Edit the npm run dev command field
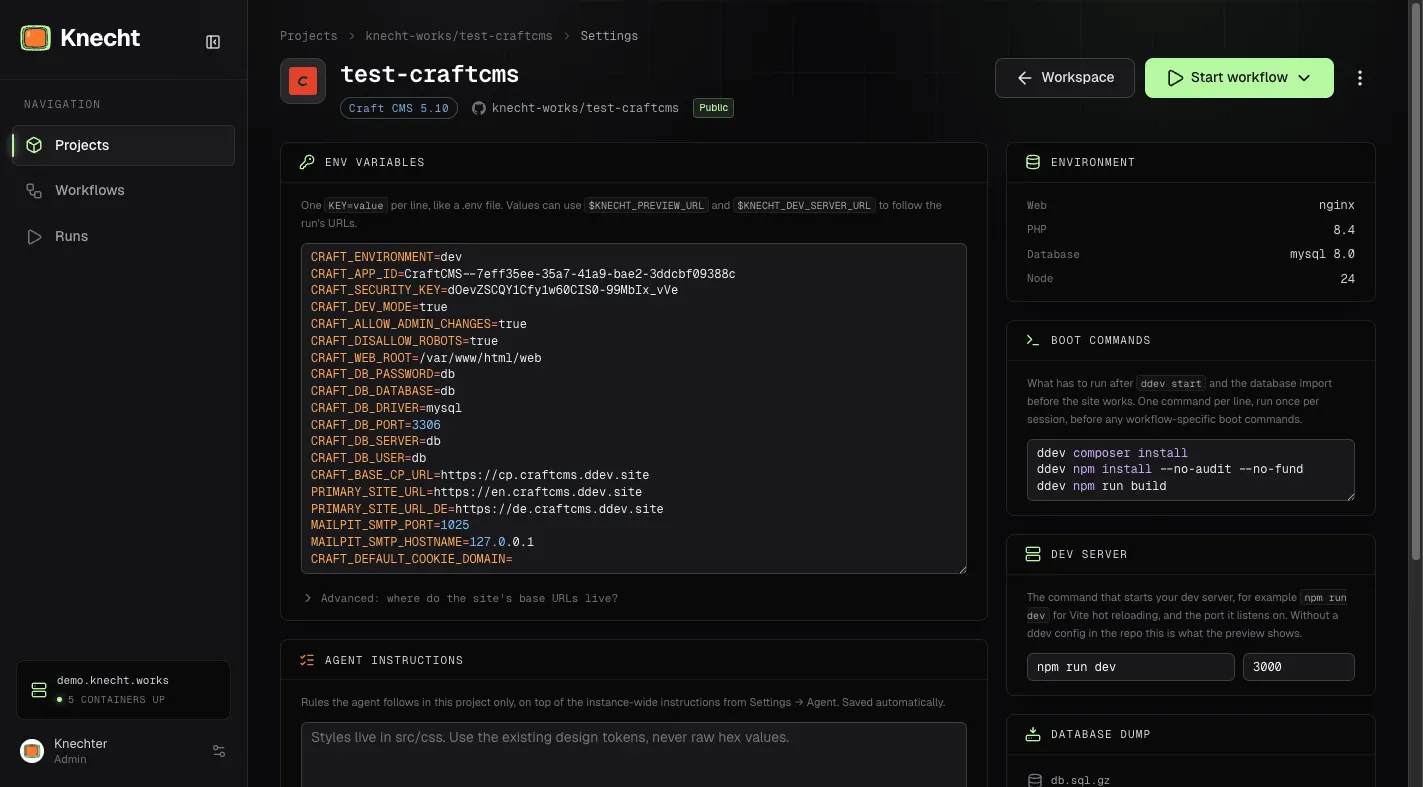The width and height of the screenshot is (1423, 787). 1131,667
